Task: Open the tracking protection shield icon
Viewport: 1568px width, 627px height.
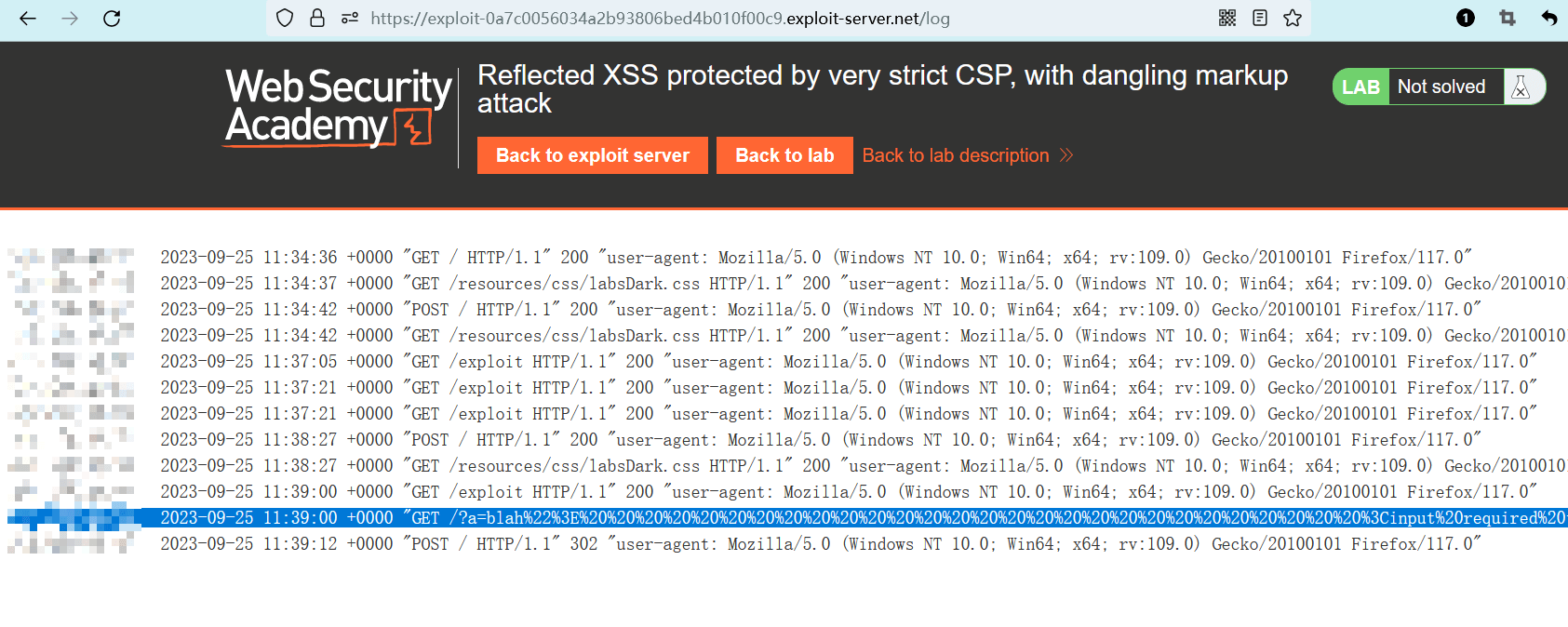Action: (286, 19)
